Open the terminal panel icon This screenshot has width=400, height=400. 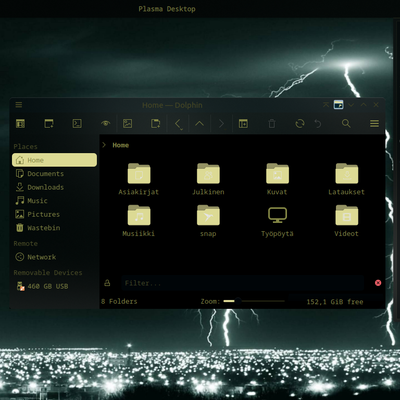pos(77,124)
